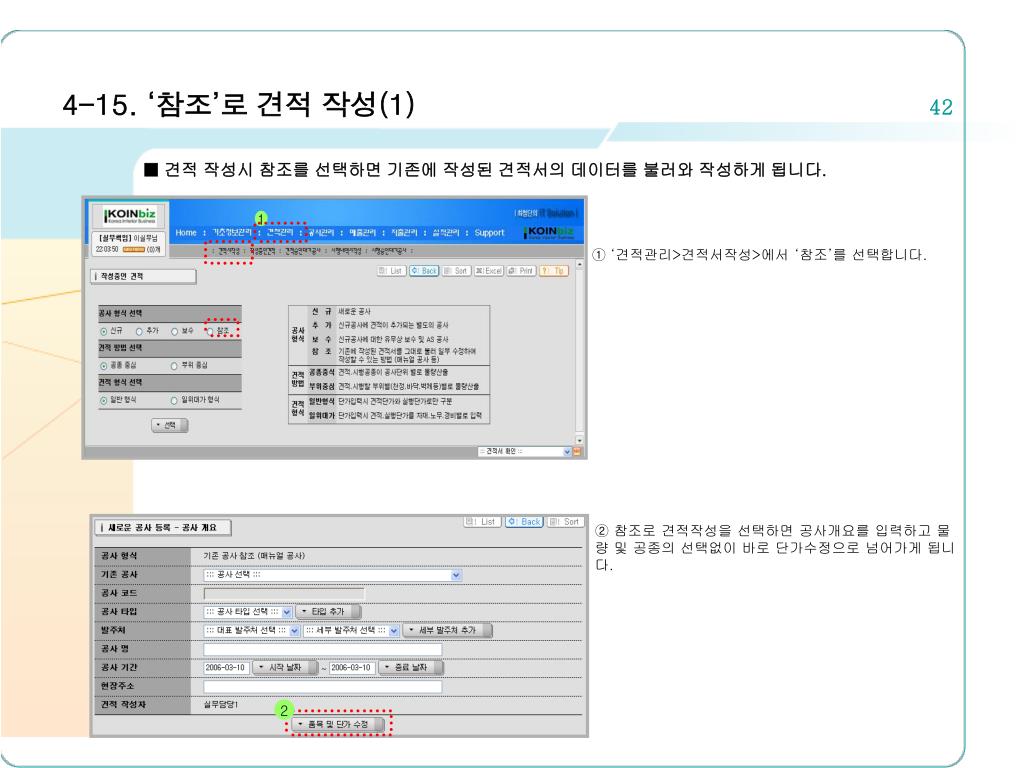Click the 세부 발주처 추가 button
1024x768 pixels.
(447, 631)
